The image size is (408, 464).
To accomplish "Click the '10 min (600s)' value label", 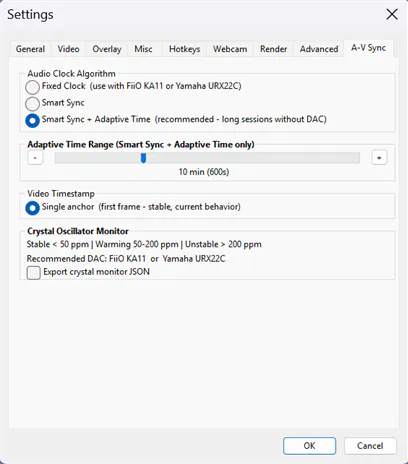I will click(204, 172).
